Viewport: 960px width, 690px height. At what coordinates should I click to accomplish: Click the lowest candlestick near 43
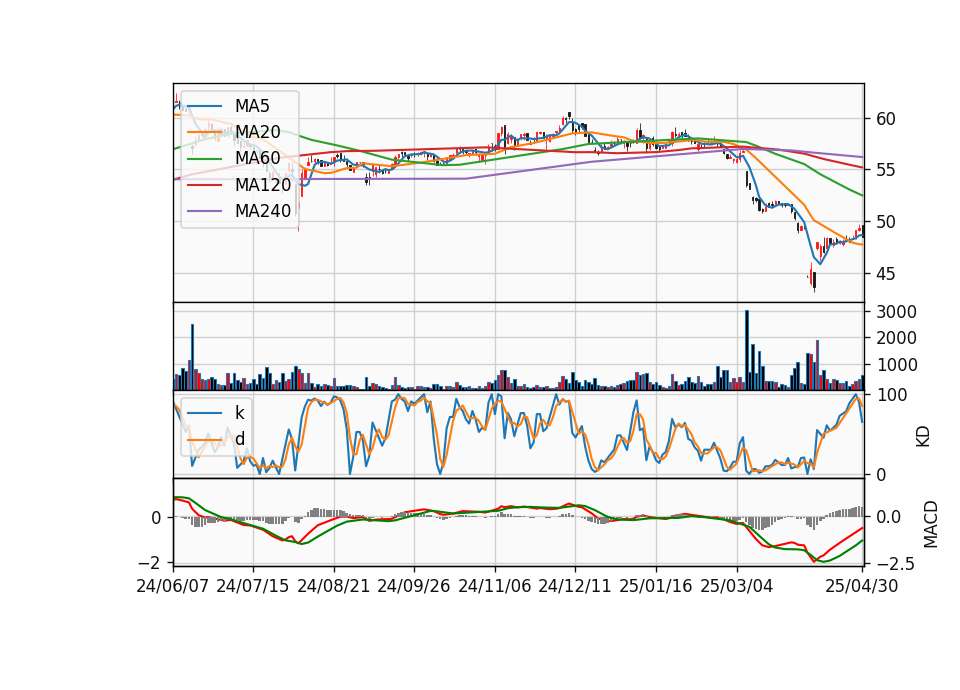coord(814,282)
